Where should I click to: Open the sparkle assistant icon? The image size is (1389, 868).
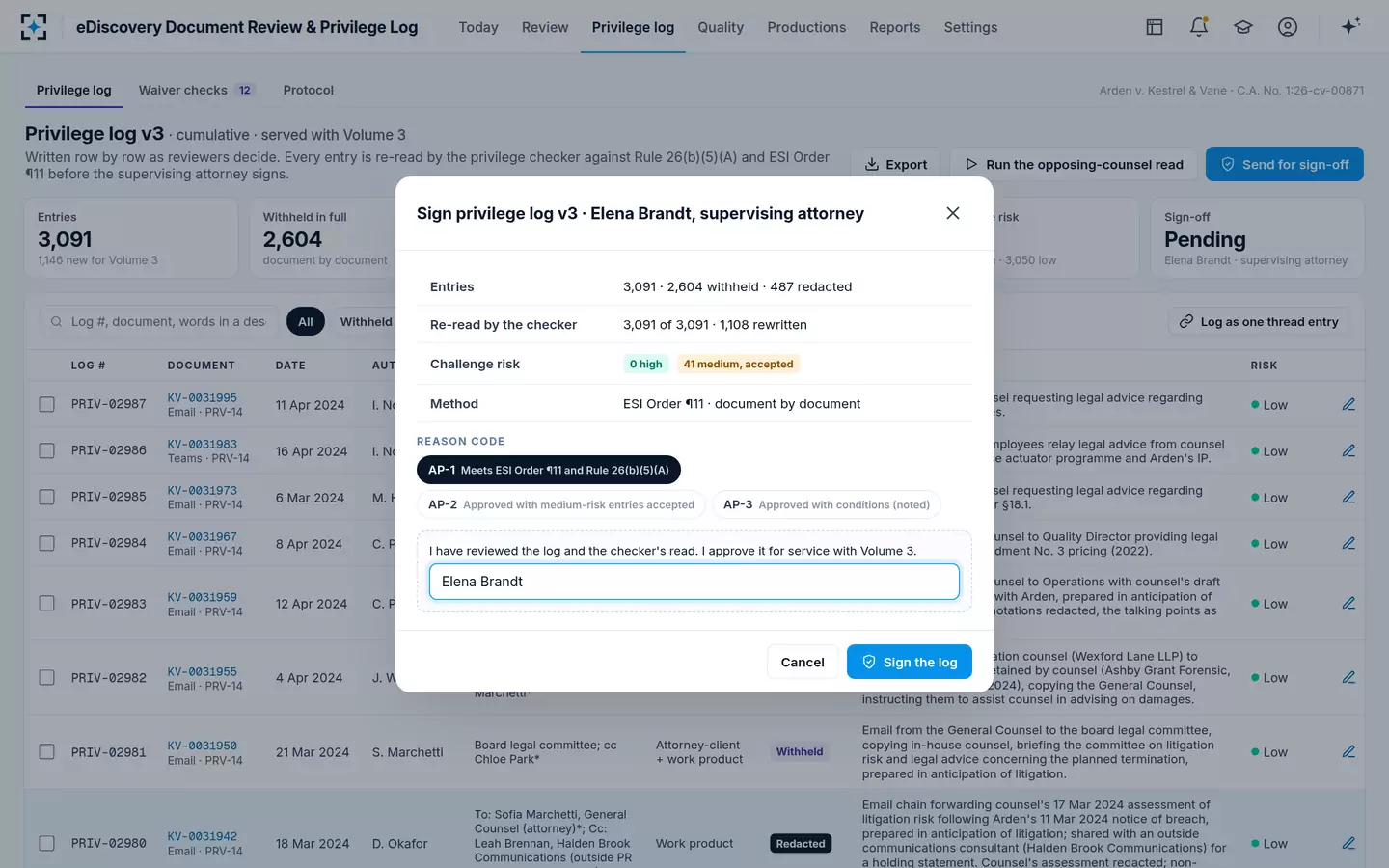(x=1350, y=26)
